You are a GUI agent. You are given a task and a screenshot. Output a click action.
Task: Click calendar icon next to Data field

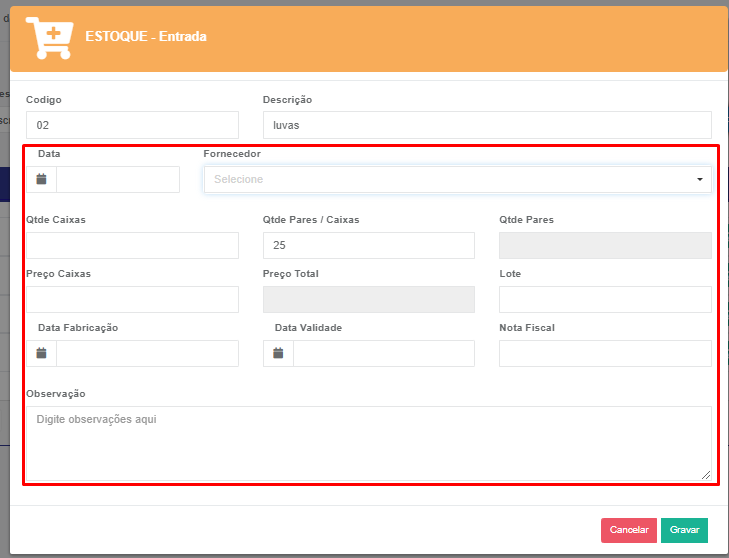(42, 179)
